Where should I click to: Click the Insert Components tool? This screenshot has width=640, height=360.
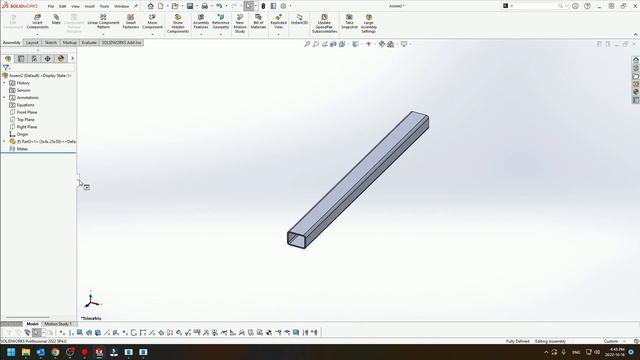pos(37,21)
